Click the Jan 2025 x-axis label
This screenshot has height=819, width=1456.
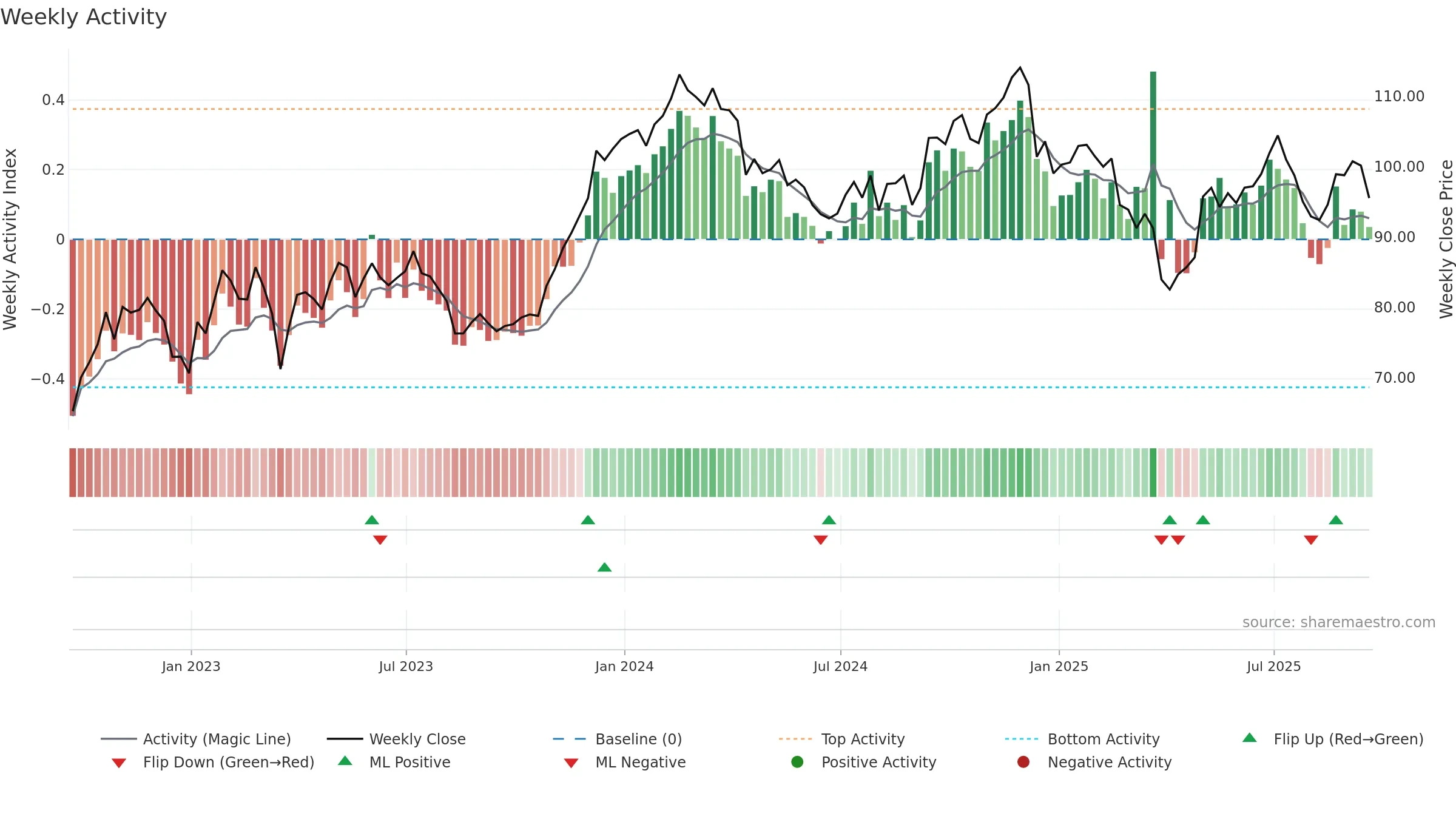tap(1059, 666)
